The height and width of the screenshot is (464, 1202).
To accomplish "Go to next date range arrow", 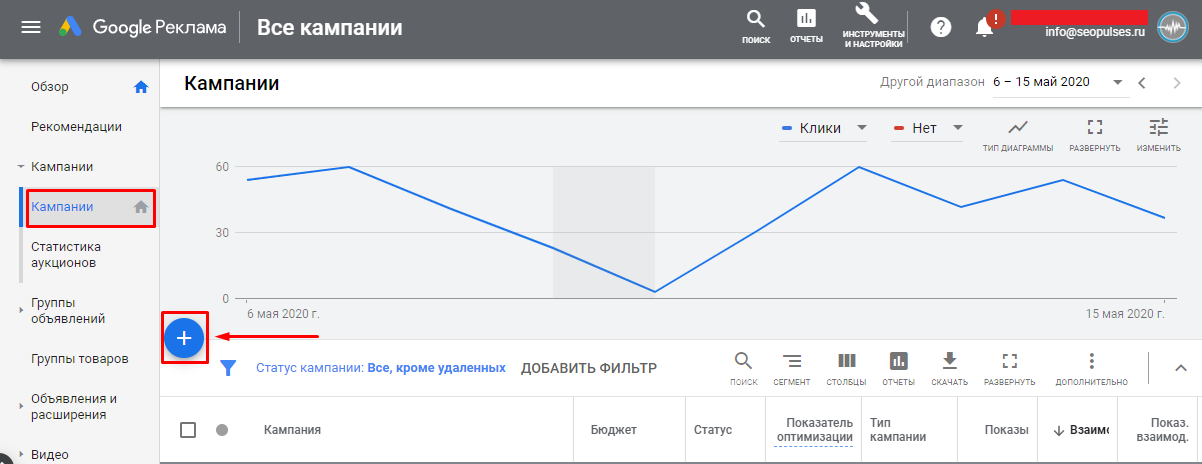I will (1176, 82).
